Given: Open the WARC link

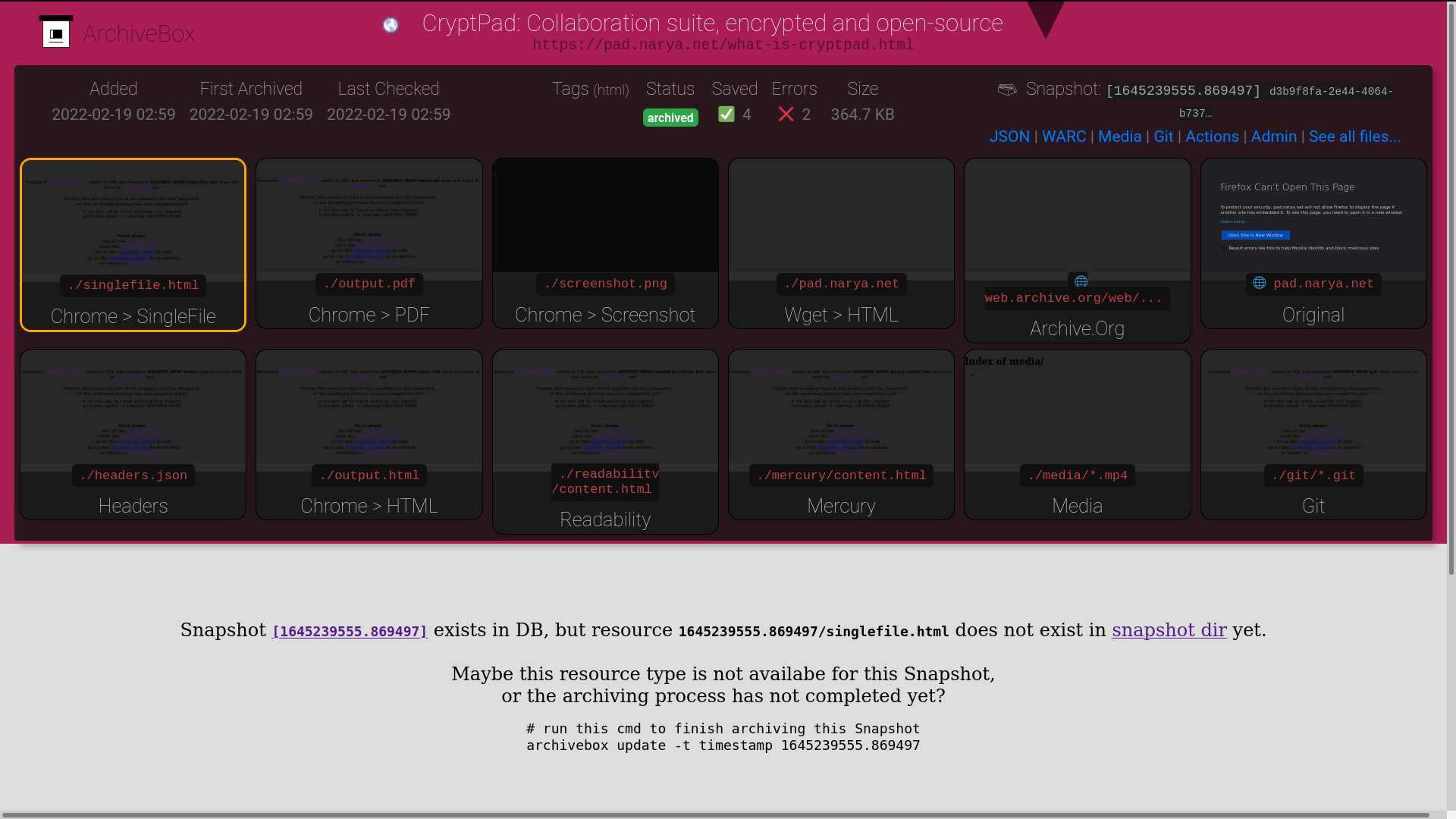Looking at the screenshot, I should 1064,136.
